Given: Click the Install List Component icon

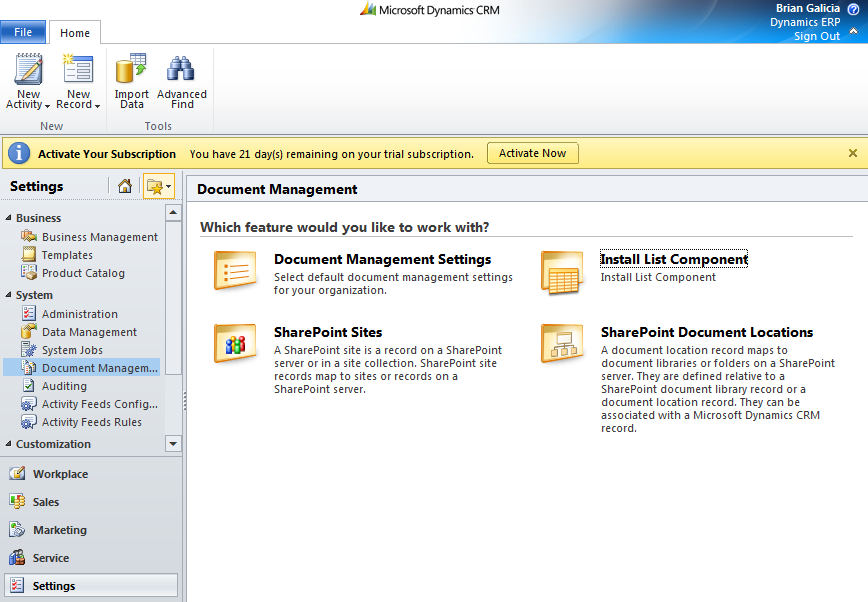Looking at the screenshot, I should 562,272.
